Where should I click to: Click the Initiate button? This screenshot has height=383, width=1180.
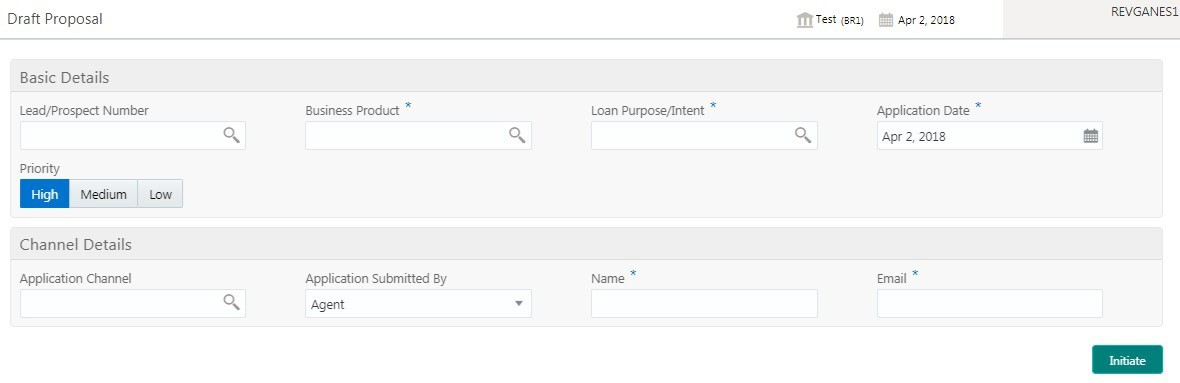pos(1127,360)
